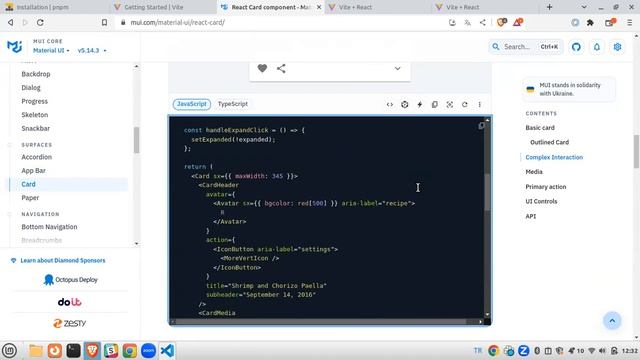Collapse the Surfaces section
This screenshot has width=640, height=360.
pos(37,145)
